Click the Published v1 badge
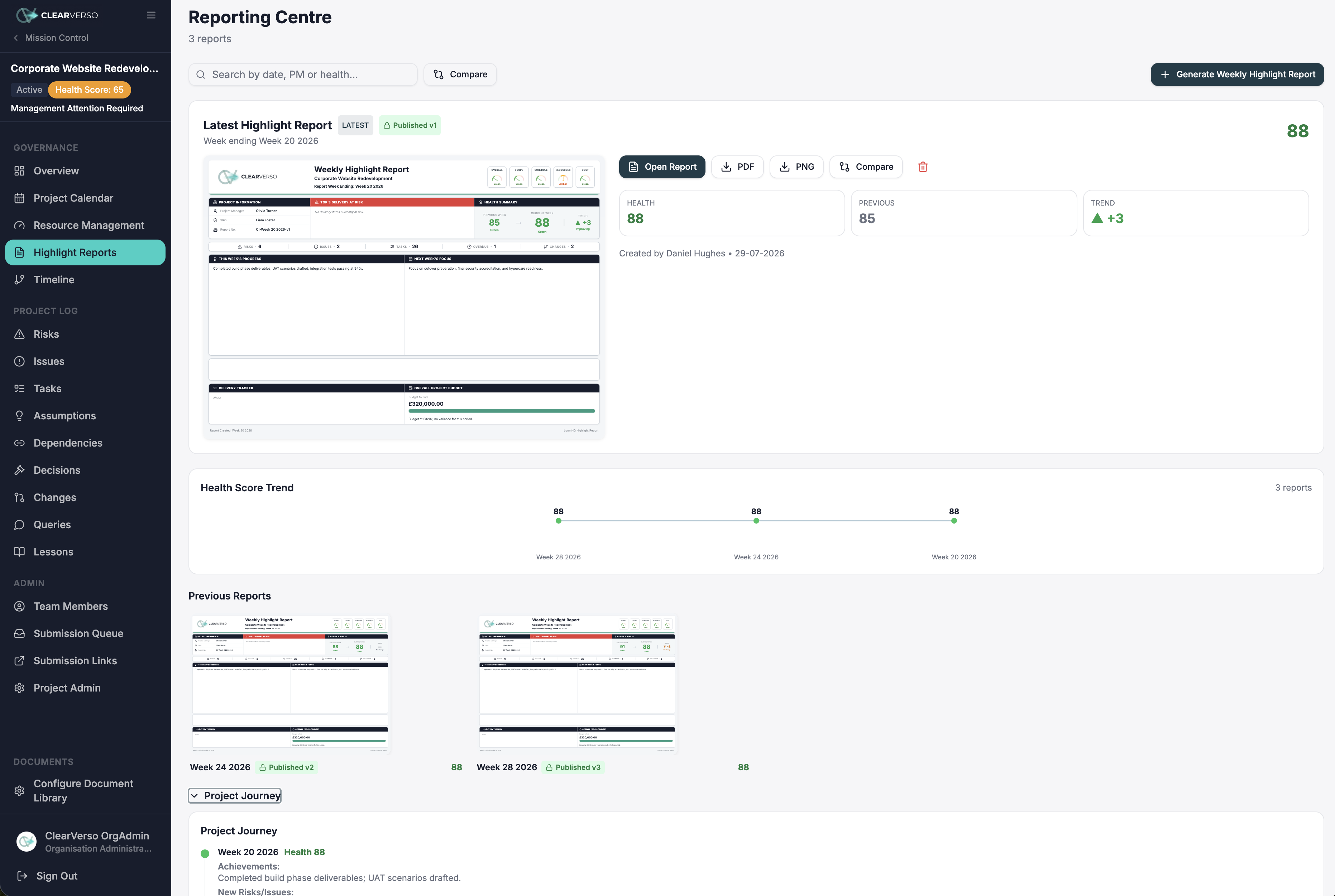The image size is (1335, 896). (x=410, y=125)
